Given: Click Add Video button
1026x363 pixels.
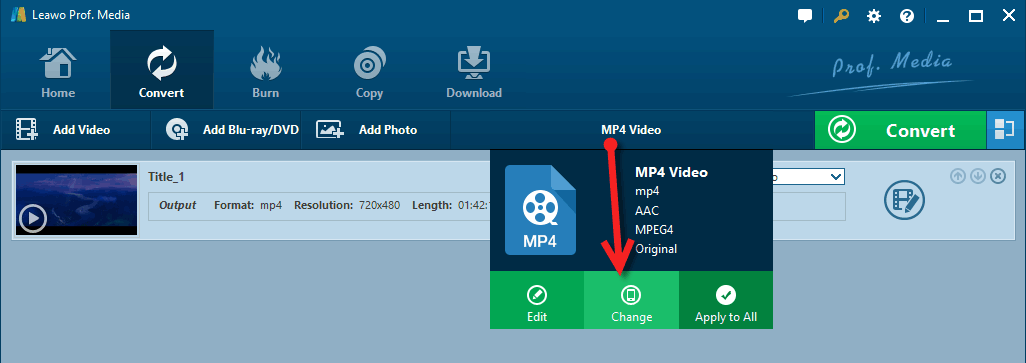Looking at the screenshot, I should click(x=63, y=130).
